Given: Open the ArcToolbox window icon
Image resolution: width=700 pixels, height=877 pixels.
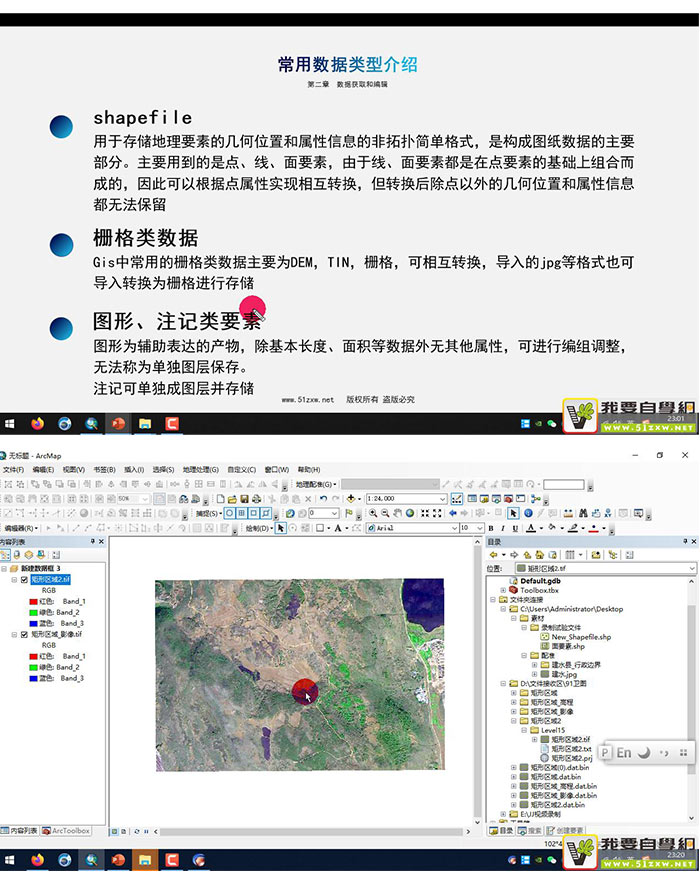Looking at the screenshot, I should (508, 499).
